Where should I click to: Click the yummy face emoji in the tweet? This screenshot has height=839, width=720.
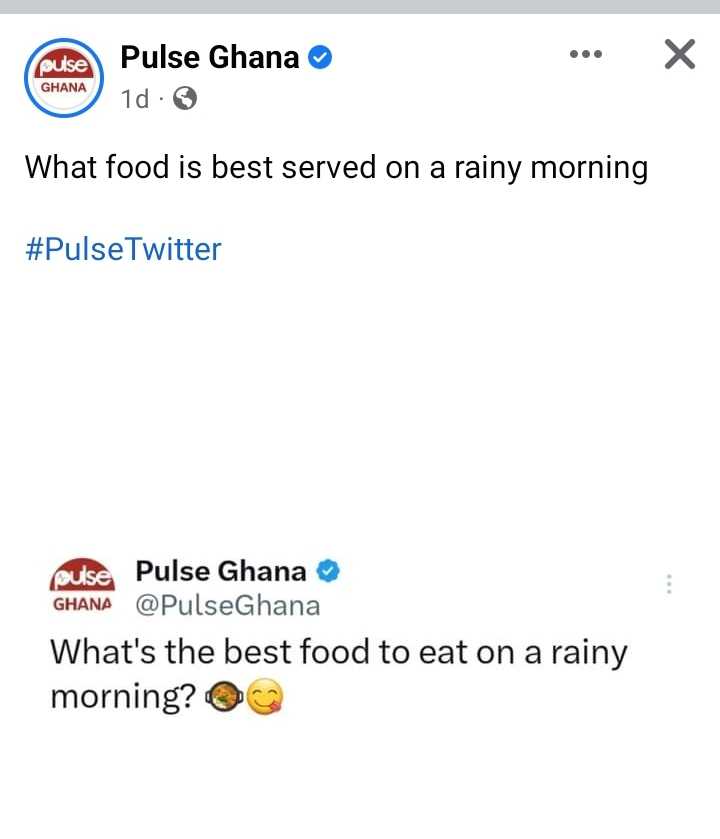pyautogui.click(x=263, y=699)
